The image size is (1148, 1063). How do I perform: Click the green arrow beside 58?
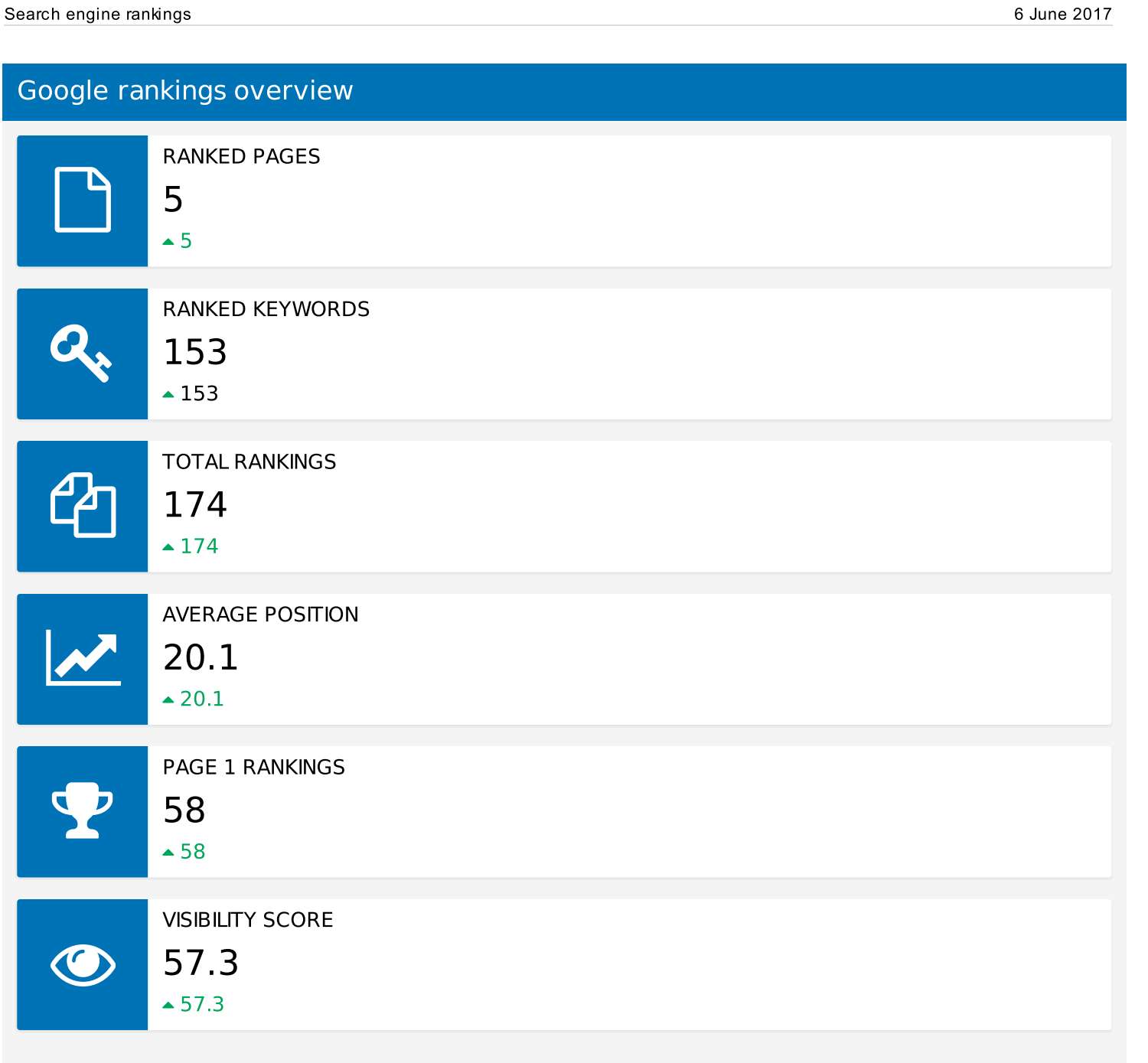169,851
